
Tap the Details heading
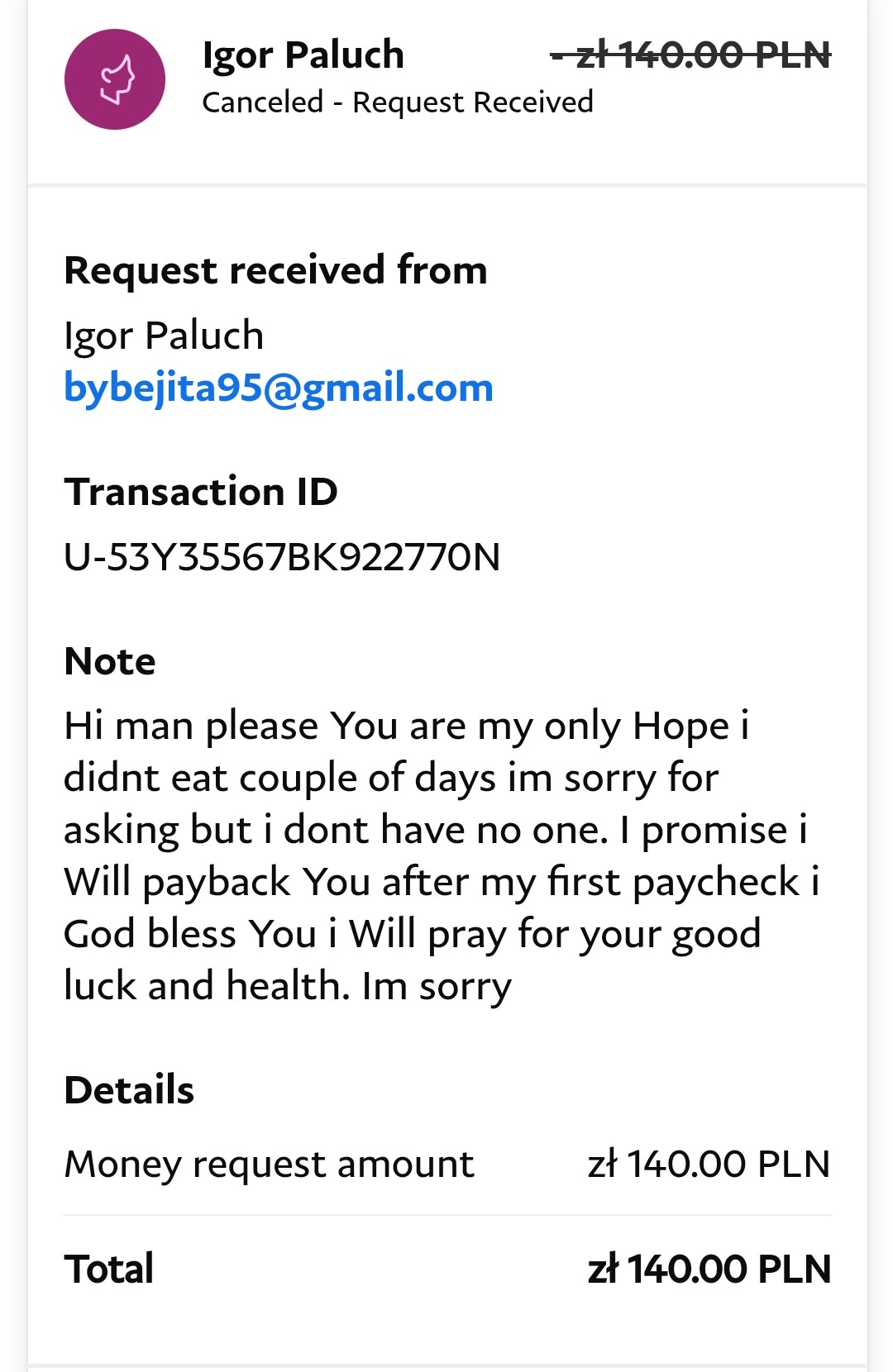(129, 1090)
